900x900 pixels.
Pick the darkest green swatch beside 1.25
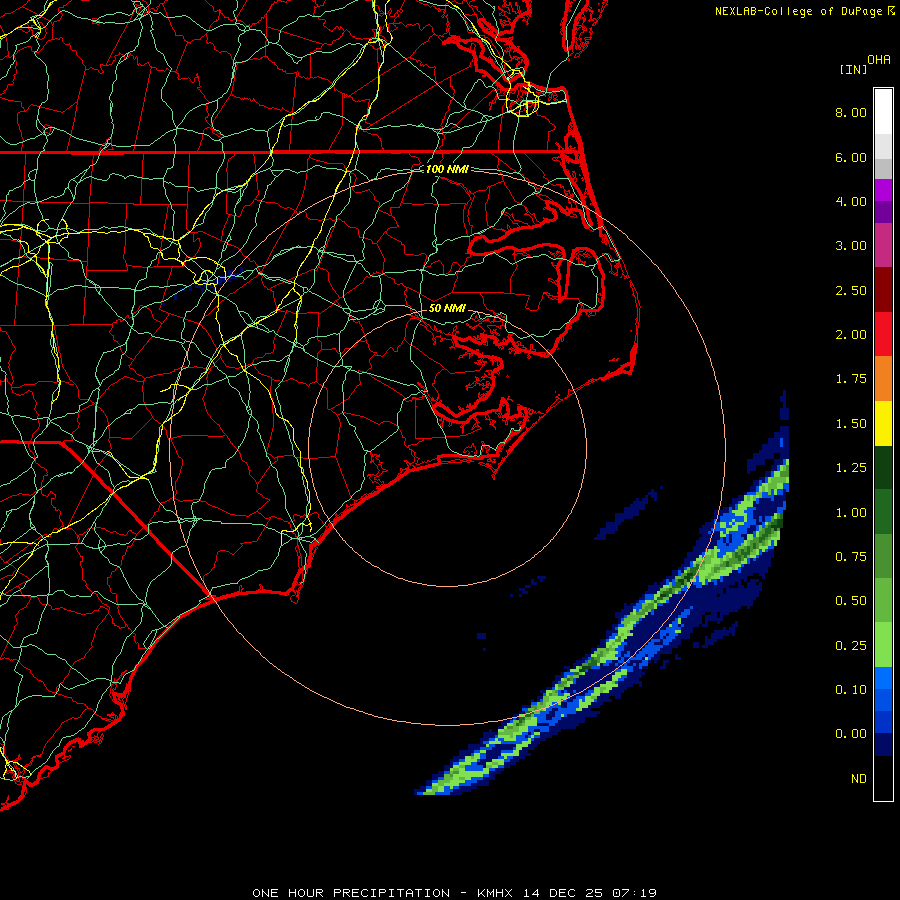[883, 467]
